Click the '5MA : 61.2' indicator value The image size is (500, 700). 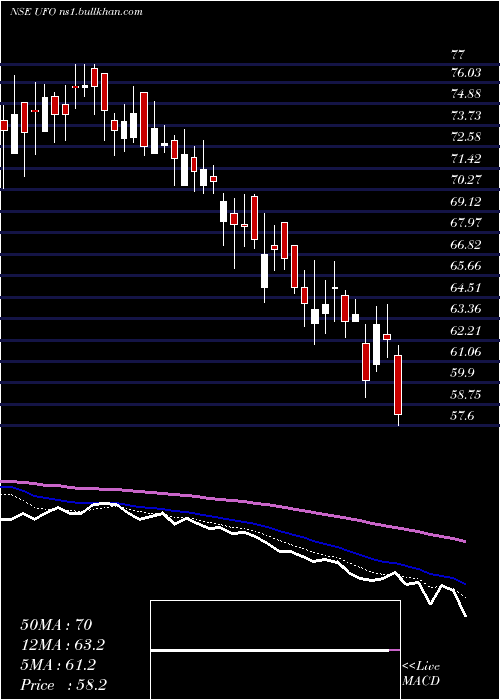(x=58, y=665)
